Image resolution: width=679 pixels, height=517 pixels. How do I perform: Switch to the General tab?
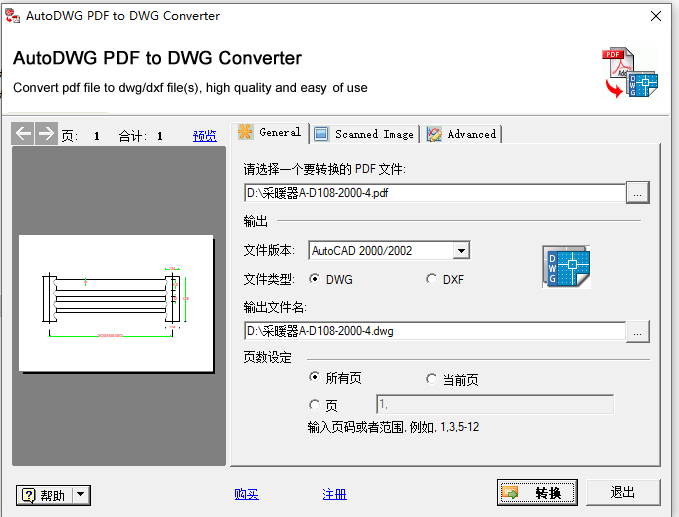271,132
